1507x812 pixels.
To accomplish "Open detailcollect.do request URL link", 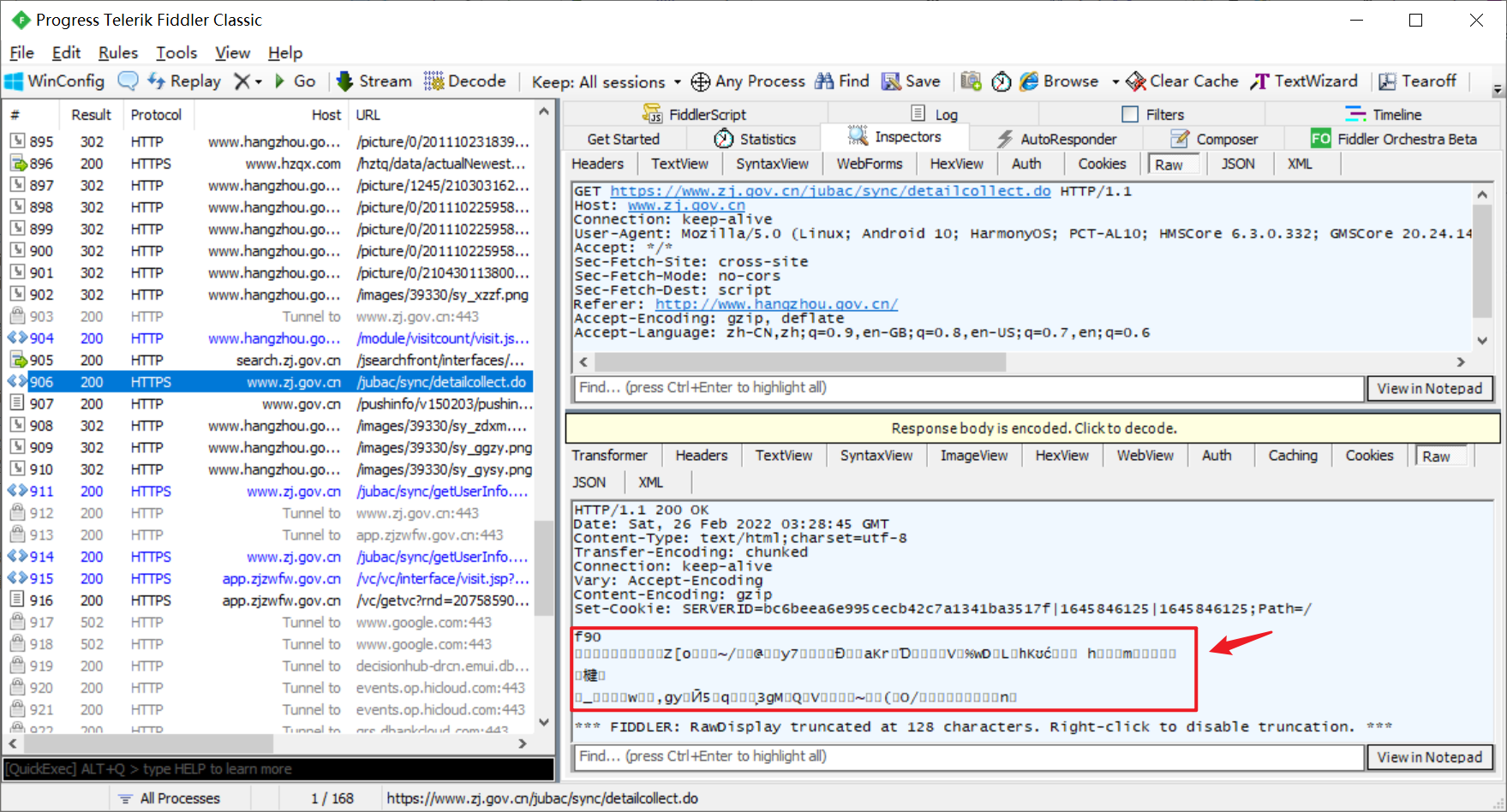I will (x=830, y=191).
